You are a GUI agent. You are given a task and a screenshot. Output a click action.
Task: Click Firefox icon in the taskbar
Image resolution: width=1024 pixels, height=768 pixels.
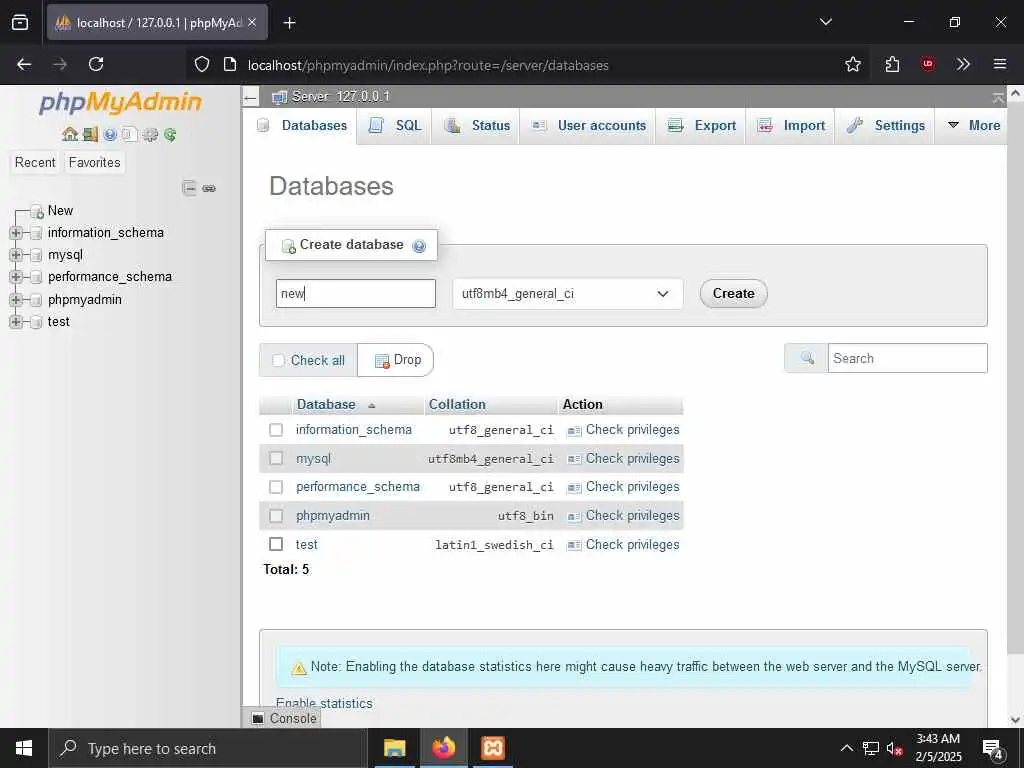tap(443, 748)
